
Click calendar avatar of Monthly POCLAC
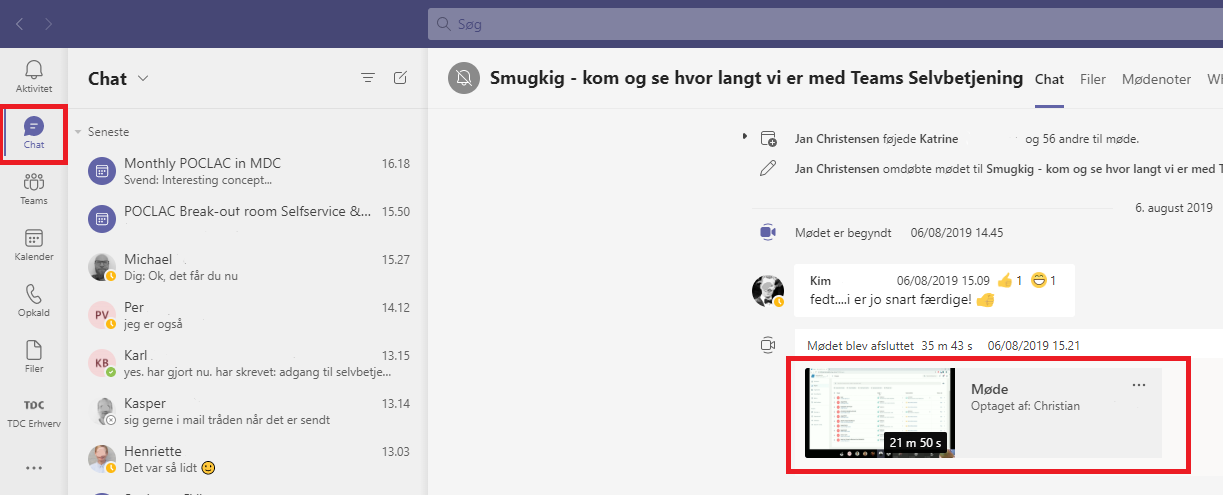coord(103,171)
